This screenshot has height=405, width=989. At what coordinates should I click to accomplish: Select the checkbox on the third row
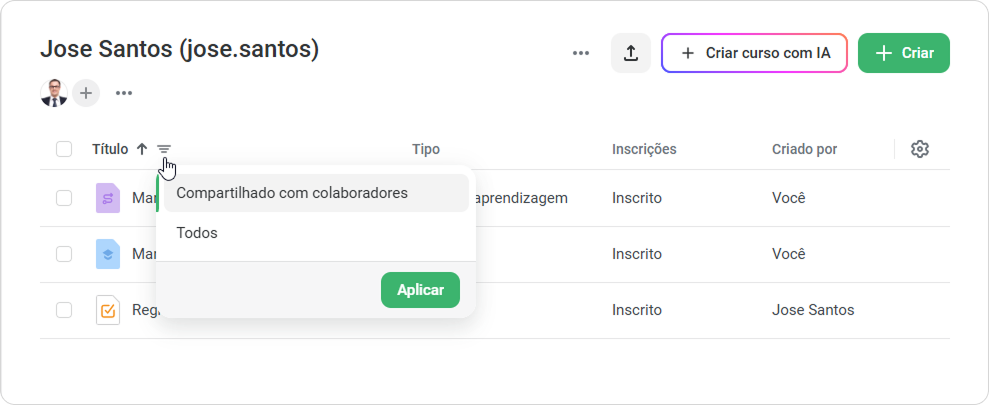[x=64, y=310]
